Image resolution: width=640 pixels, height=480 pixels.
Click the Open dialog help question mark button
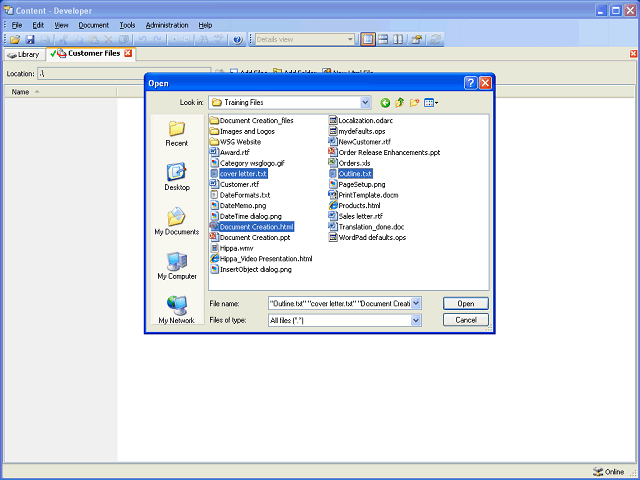tap(470, 83)
